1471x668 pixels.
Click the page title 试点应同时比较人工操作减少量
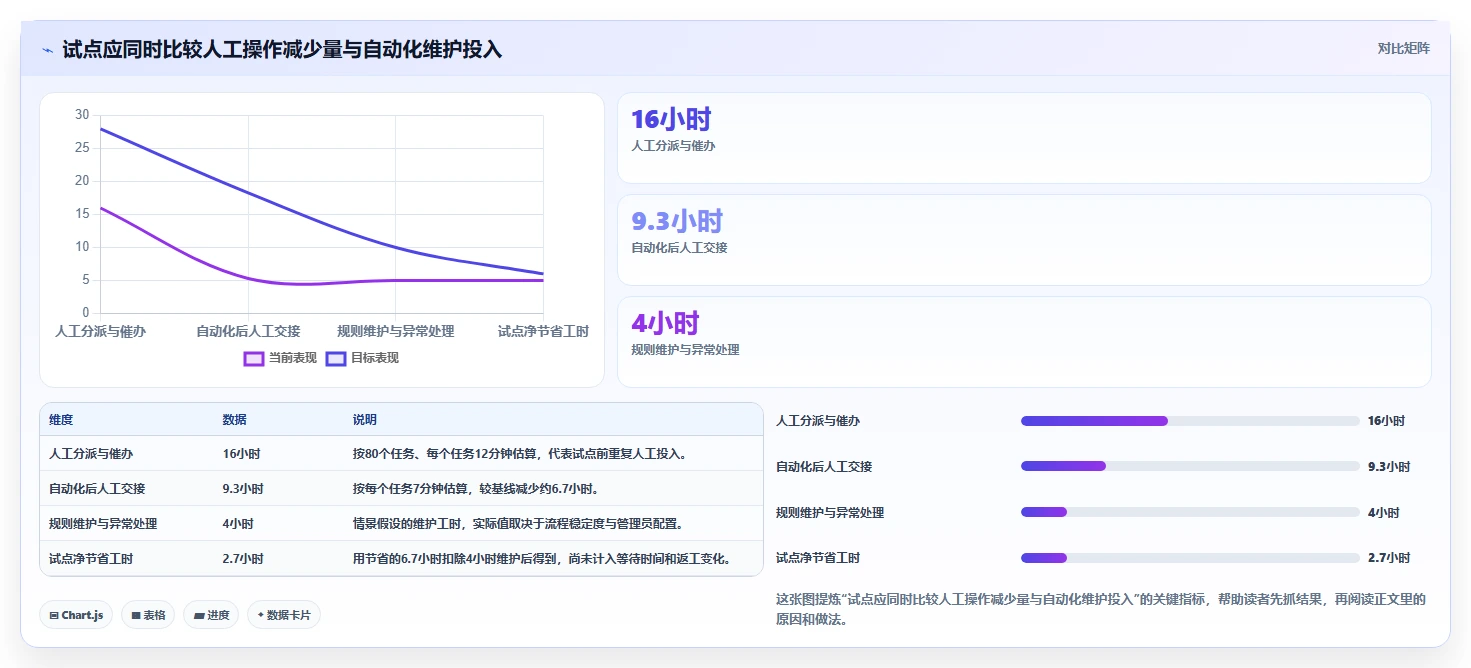pos(282,49)
